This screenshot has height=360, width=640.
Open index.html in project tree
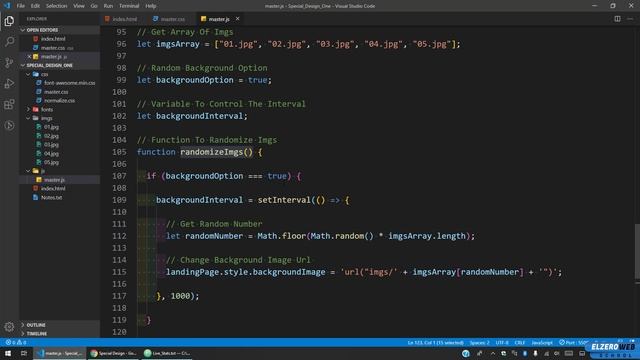(53, 189)
